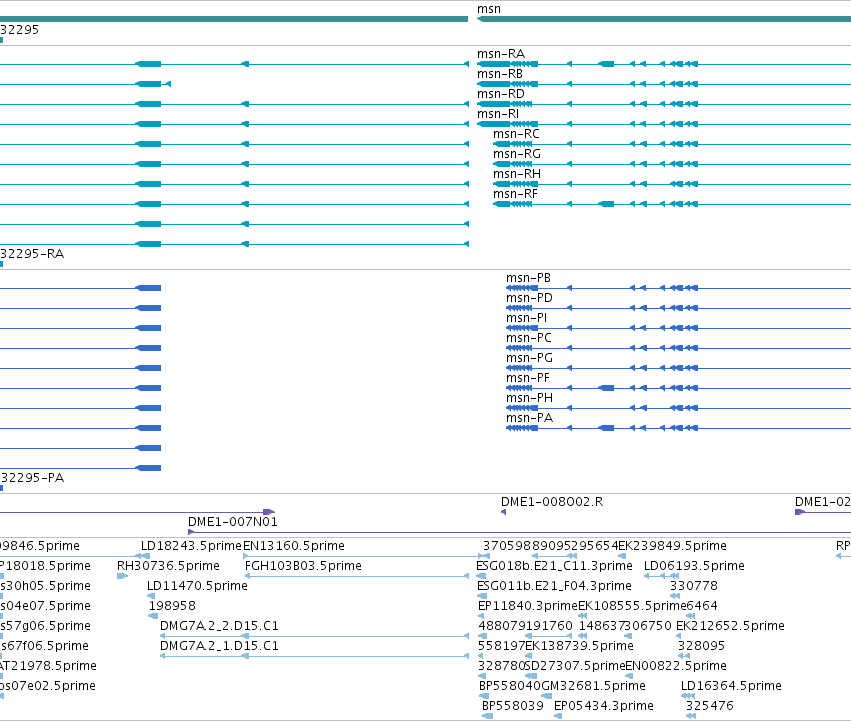Viewport: 851px width, 721px height.
Task: Click the EK108555.5prime EST label
Action: [x=632, y=606]
